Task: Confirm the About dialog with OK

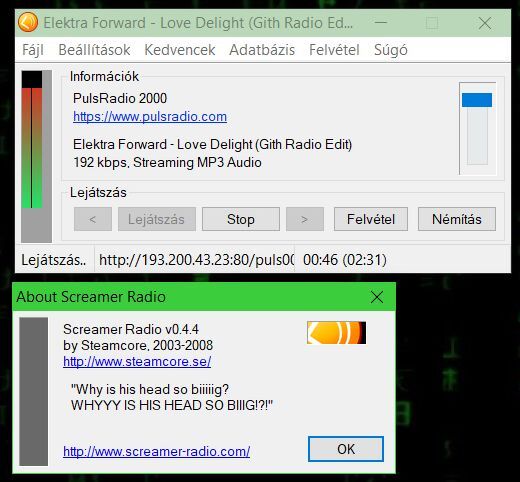Action: pos(346,449)
